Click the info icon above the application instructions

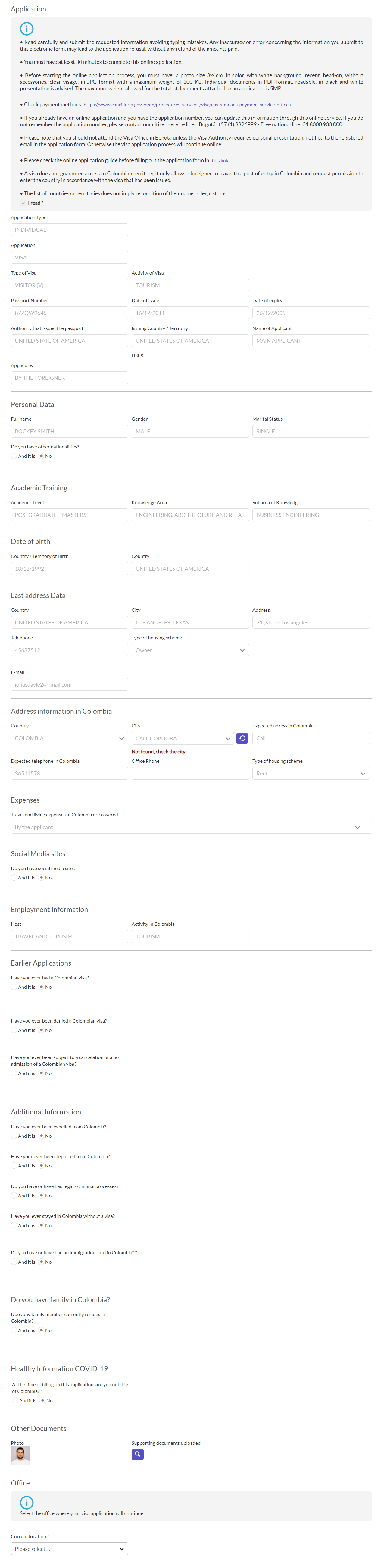click(27, 29)
